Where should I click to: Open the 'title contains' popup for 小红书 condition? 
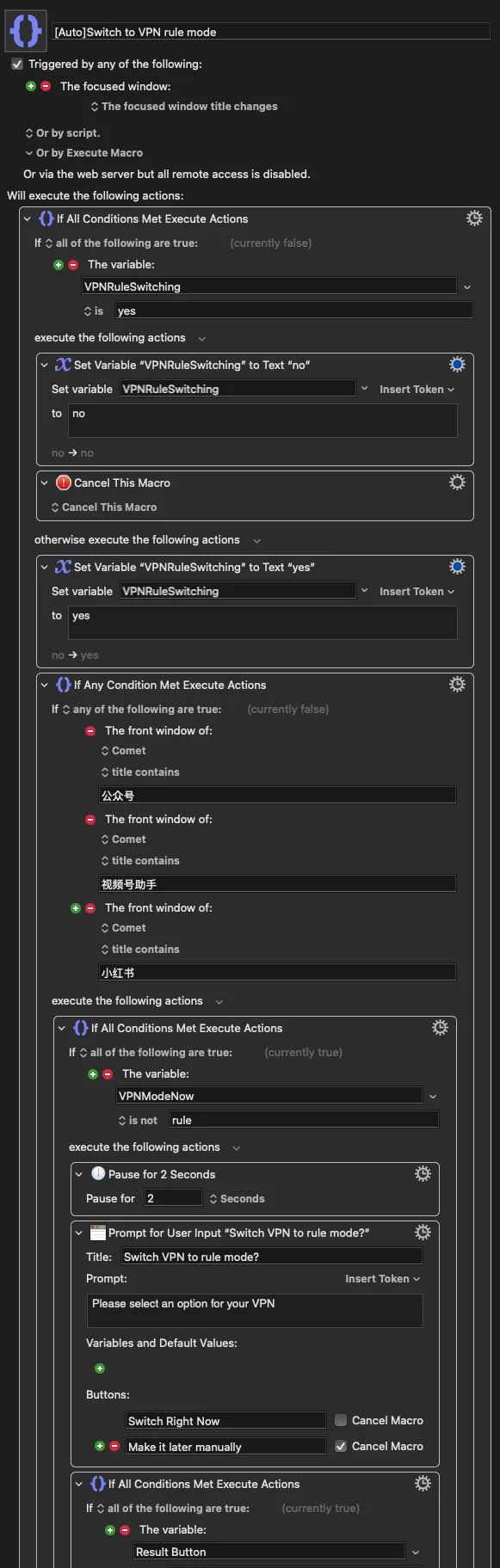click(x=140, y=950)
